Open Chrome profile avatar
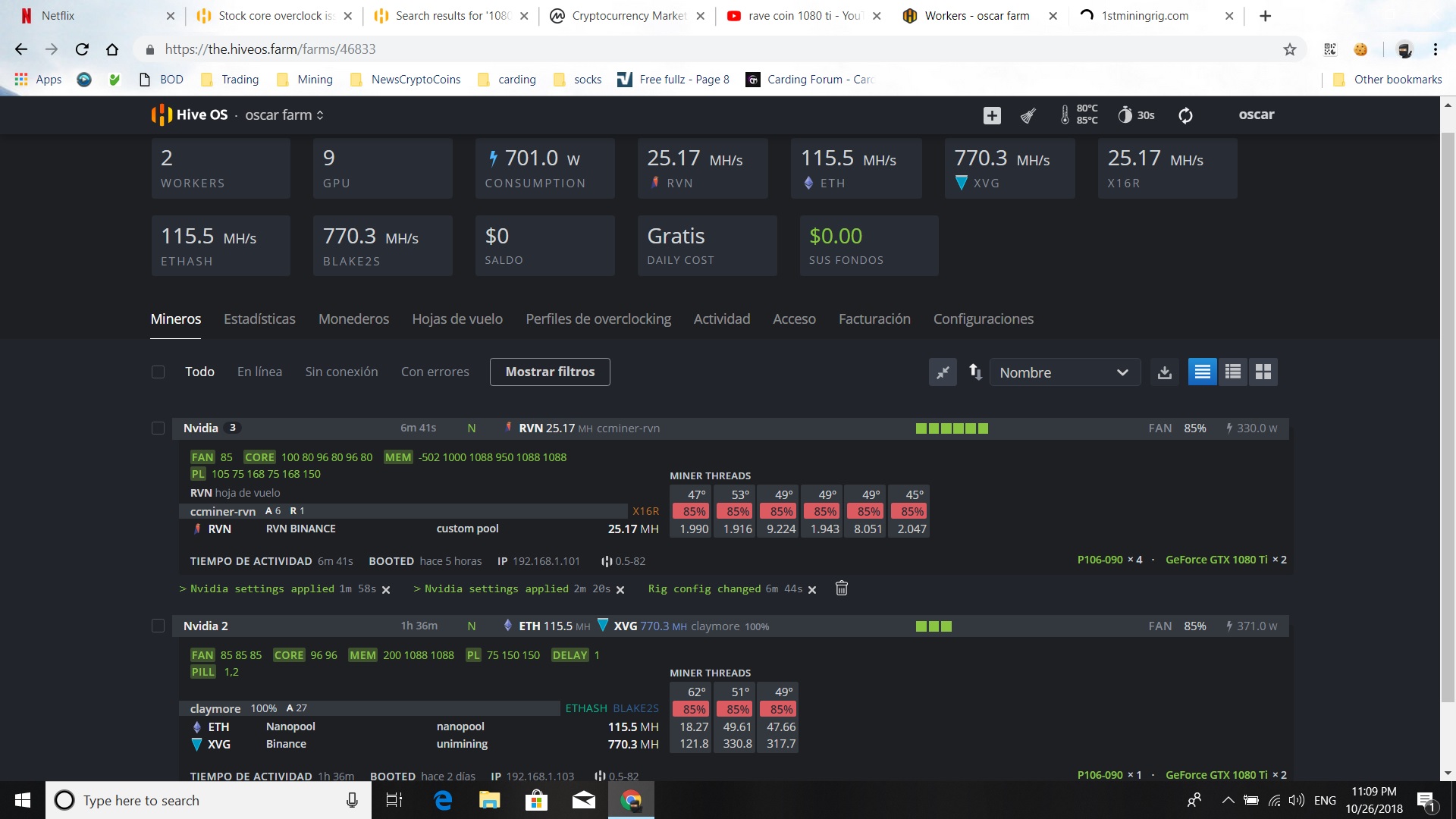This screenshot has width=1456, height=819. point(1404,49)
